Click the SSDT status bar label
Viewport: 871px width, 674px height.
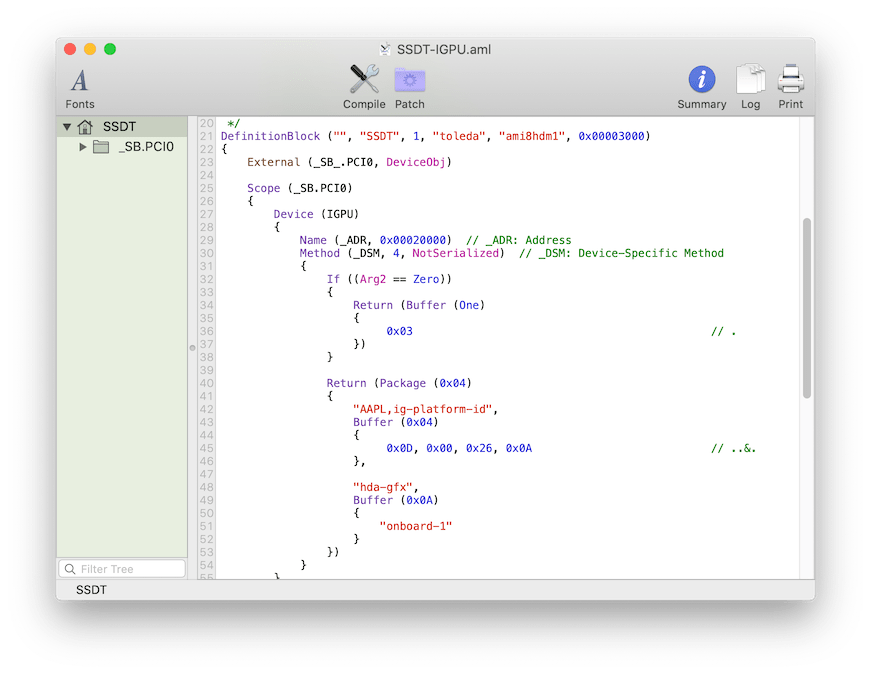coord(91,590)
